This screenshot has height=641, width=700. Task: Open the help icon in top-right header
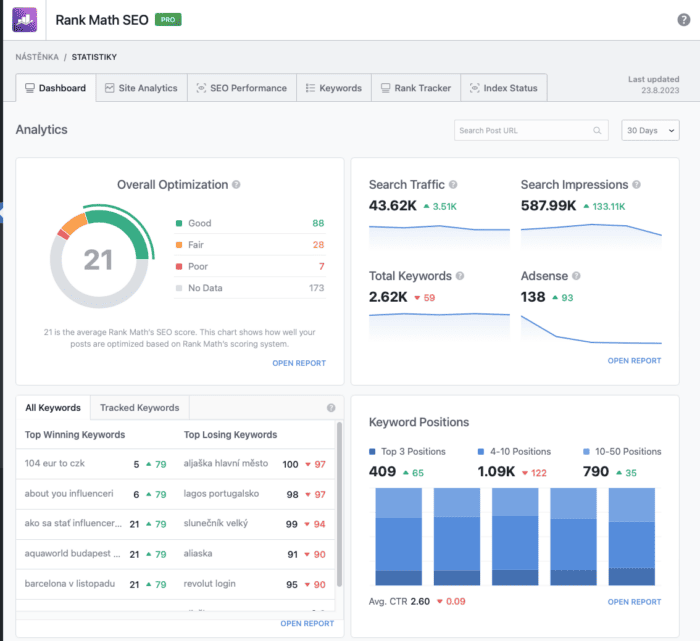tap(683, 20)
